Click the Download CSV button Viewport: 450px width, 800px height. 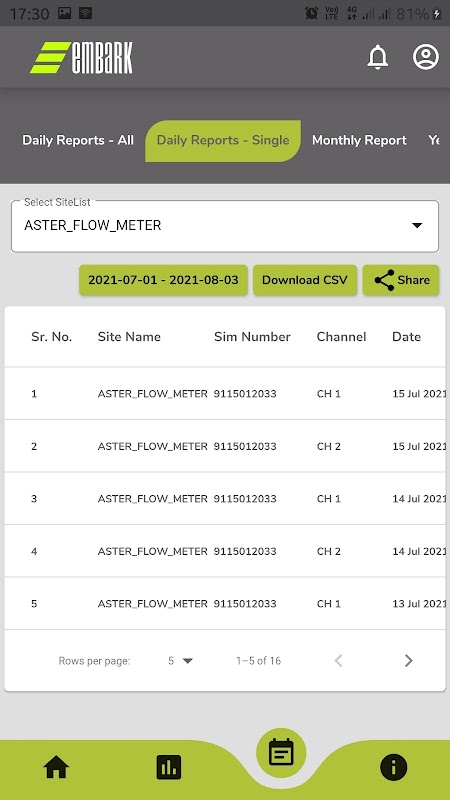305,280
